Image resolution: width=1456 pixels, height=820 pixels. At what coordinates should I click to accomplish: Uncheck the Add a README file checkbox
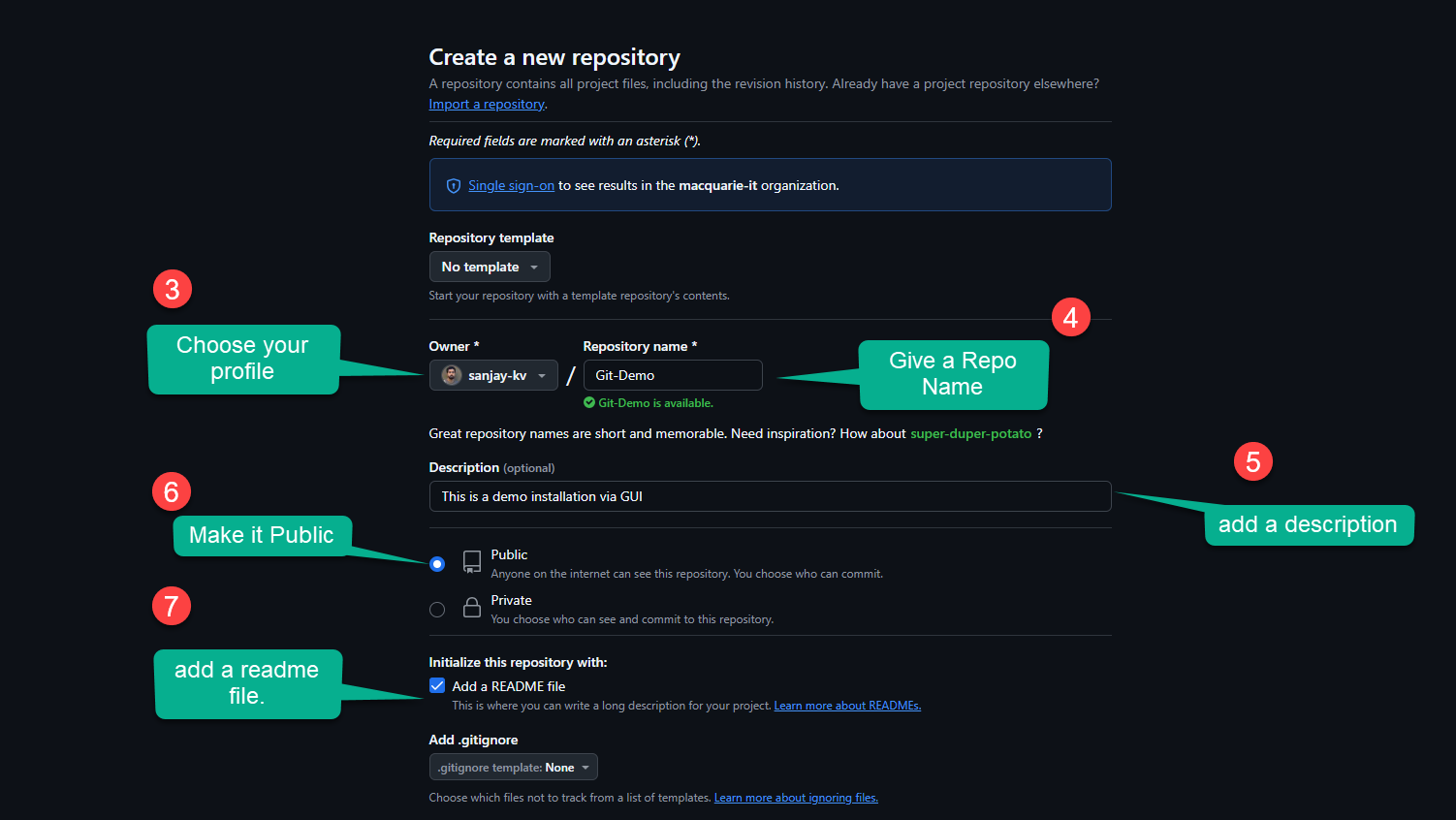437,685
